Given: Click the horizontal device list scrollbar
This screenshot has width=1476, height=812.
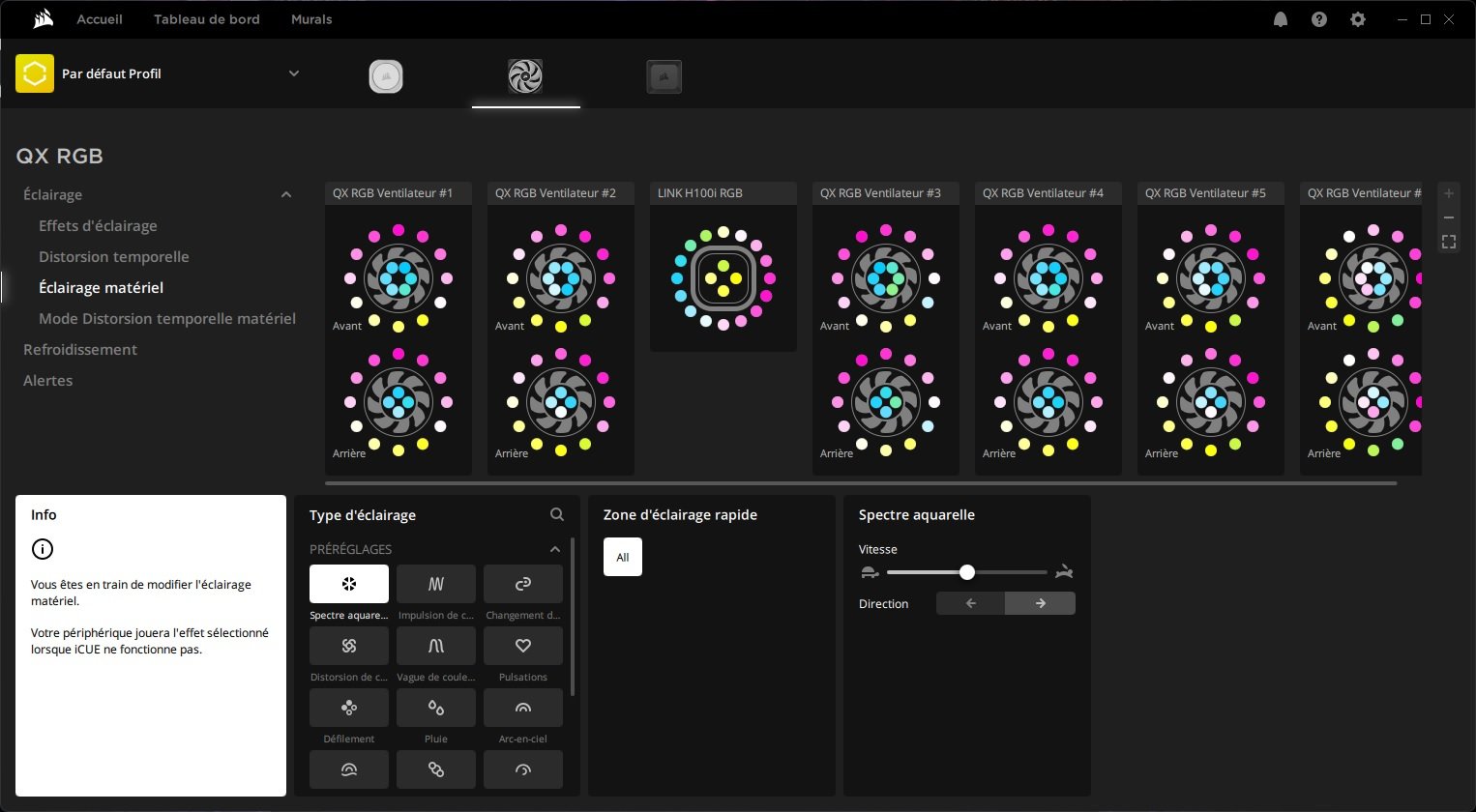Looking at the screenshot, I should [861, 482].
